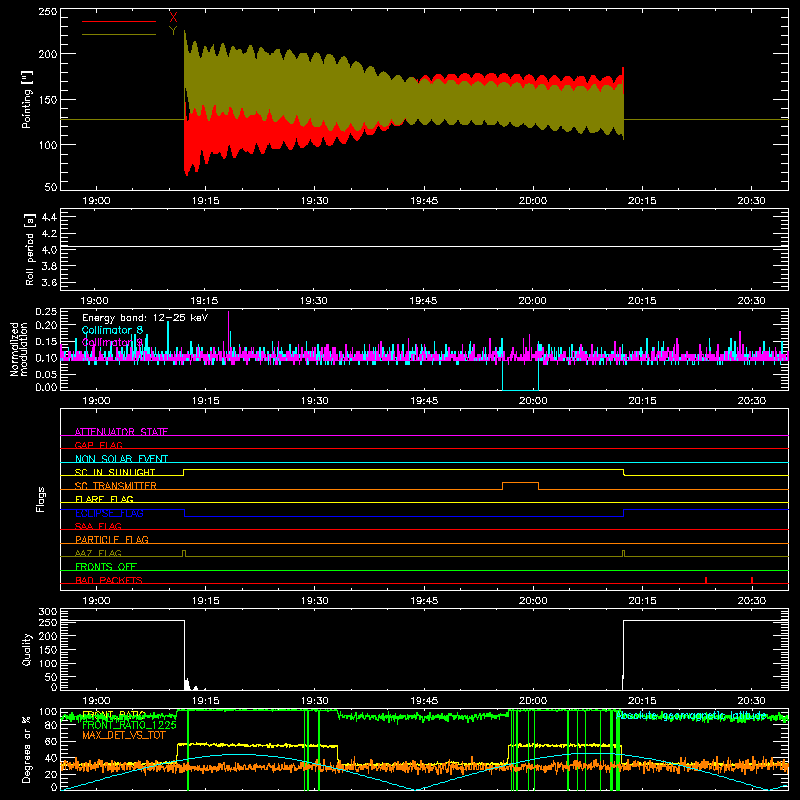
Task: Click the Collimator 9 legend entry
Action: click(112, 342)
